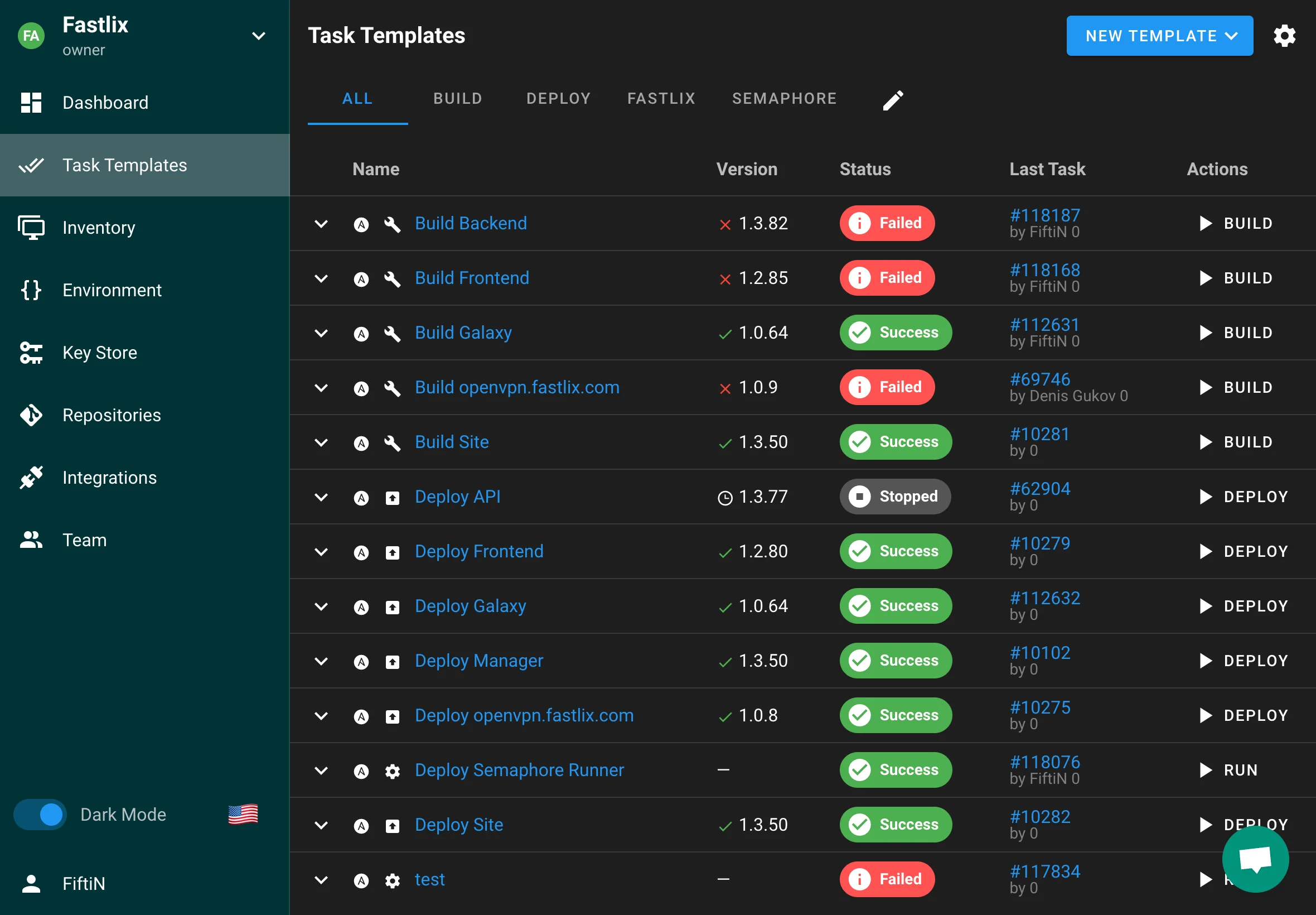Expand the Build Backend row
1316x915 pixels.
(321, 224)
